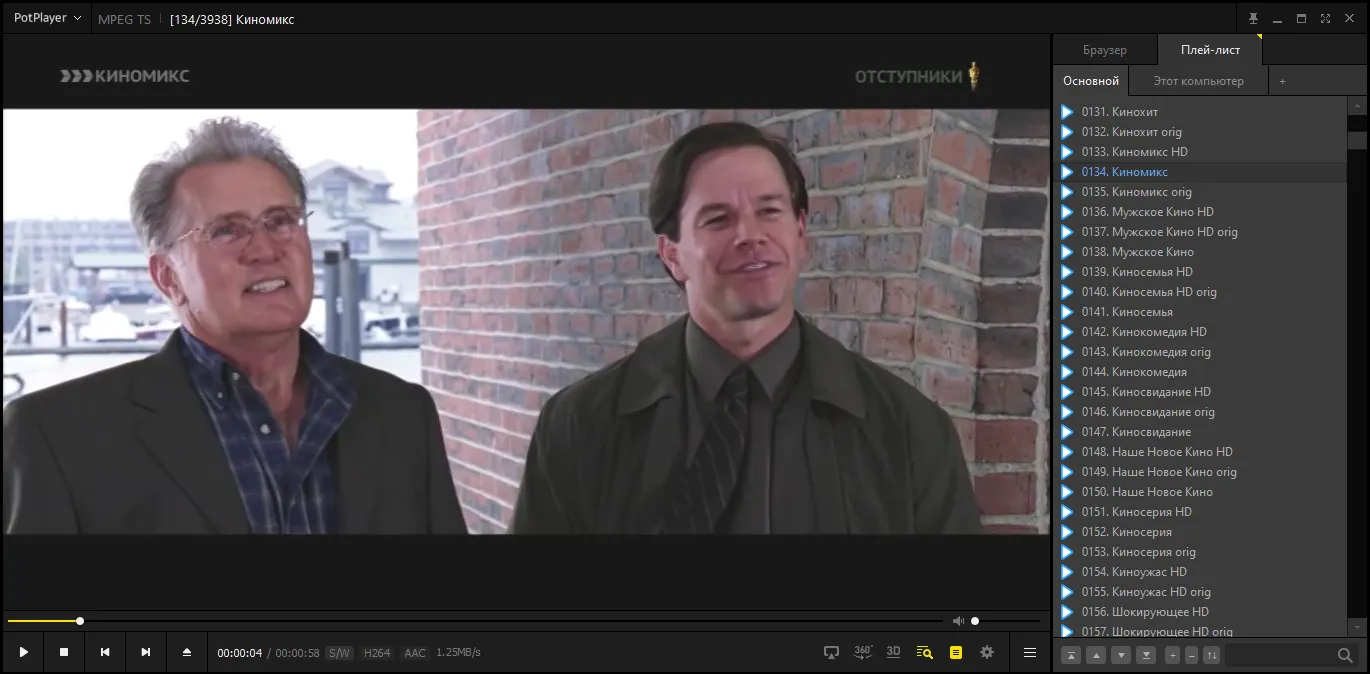Screen dimensions: 1370x674
Task: Choose 0136. Мужское Кино HD
Action: (1200, 212)
